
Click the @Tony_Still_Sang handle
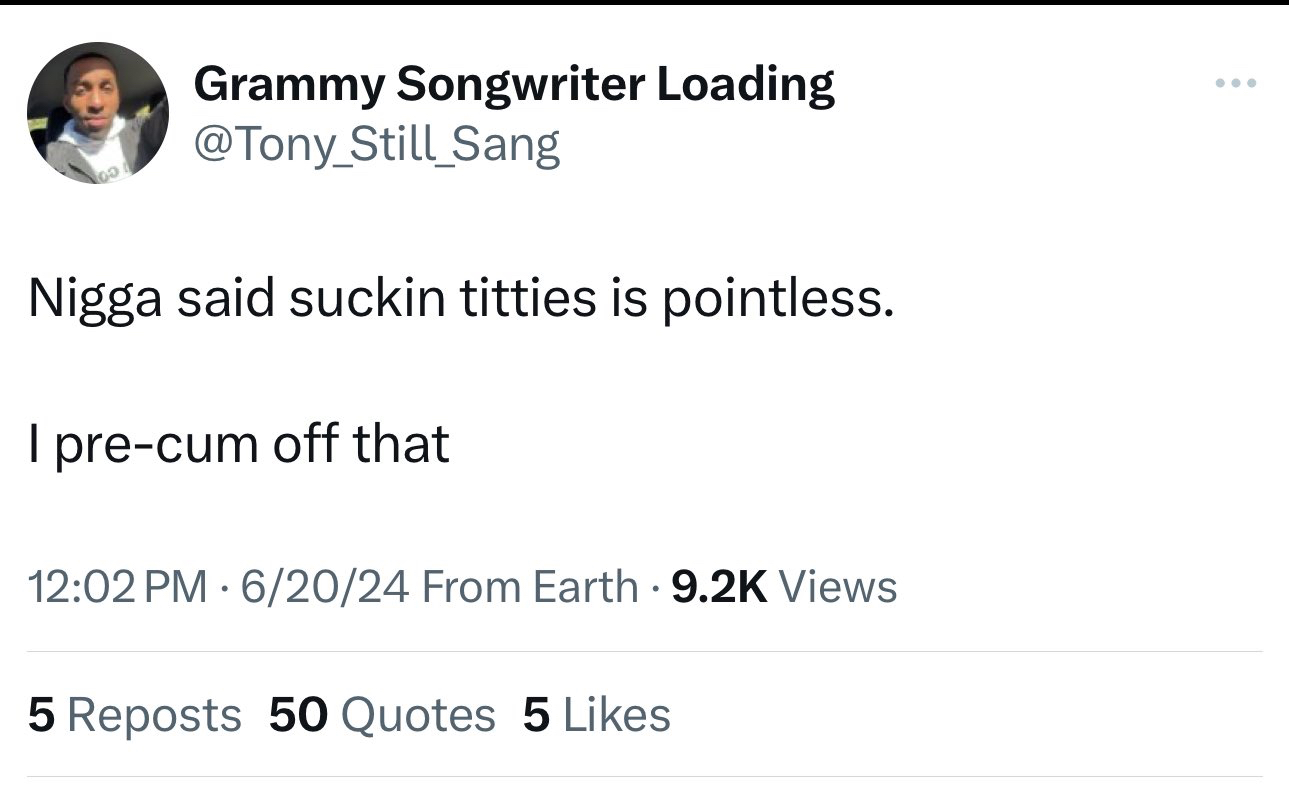[x=376, y=145]
